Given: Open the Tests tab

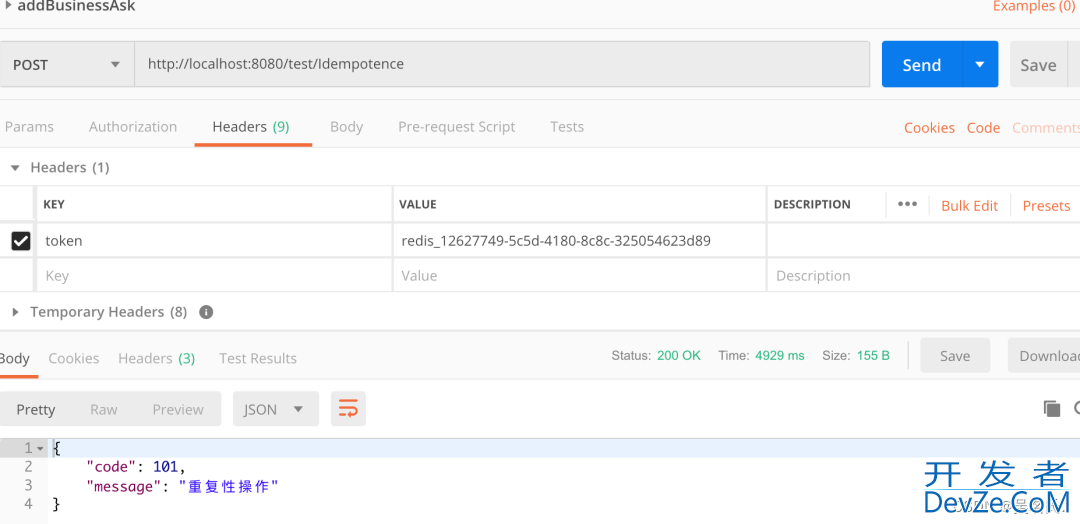Looking at the screenshot, I should pyautogui.click(x=567, y=127).
